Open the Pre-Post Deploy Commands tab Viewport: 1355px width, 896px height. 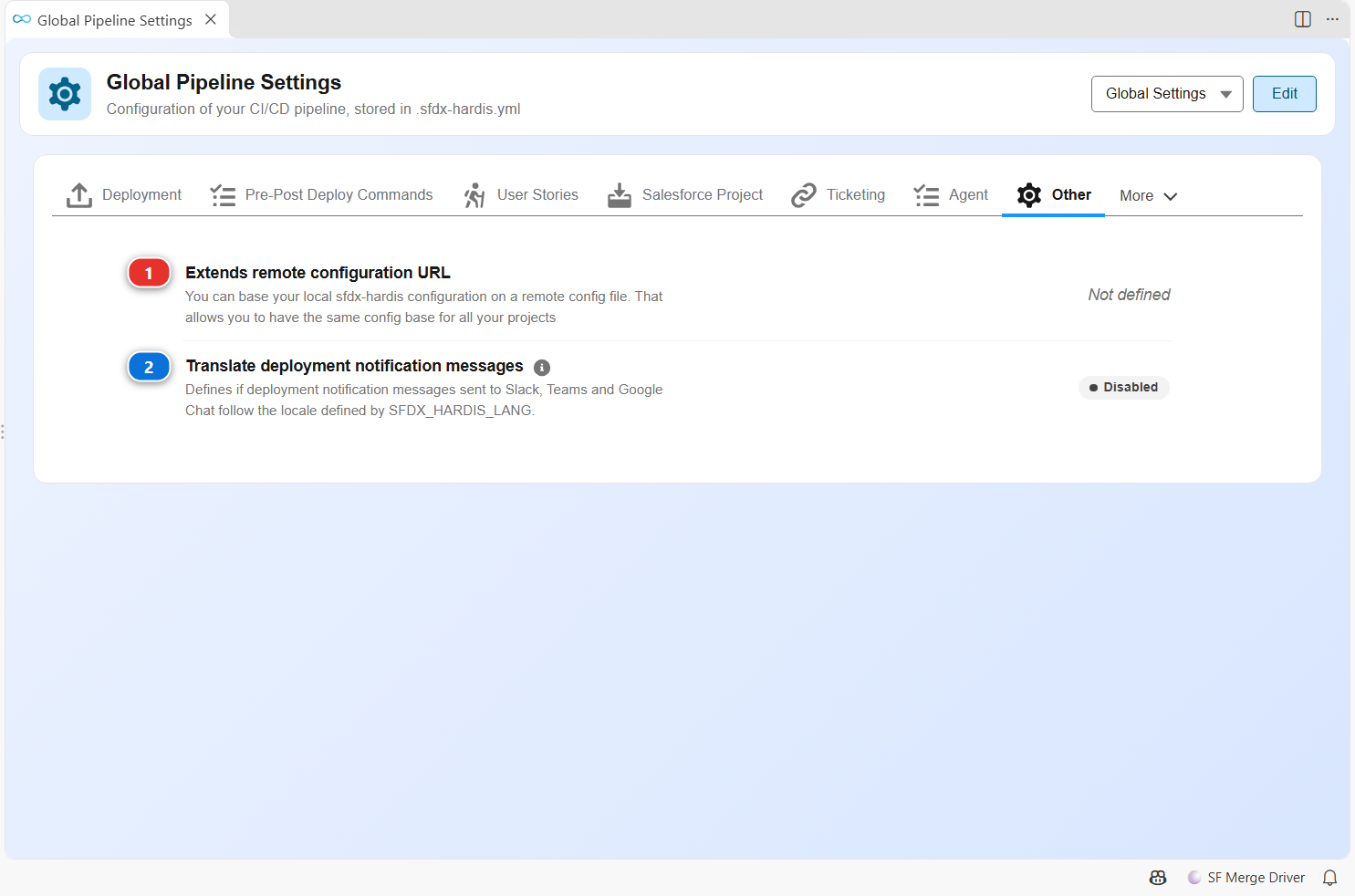point(322,195)
